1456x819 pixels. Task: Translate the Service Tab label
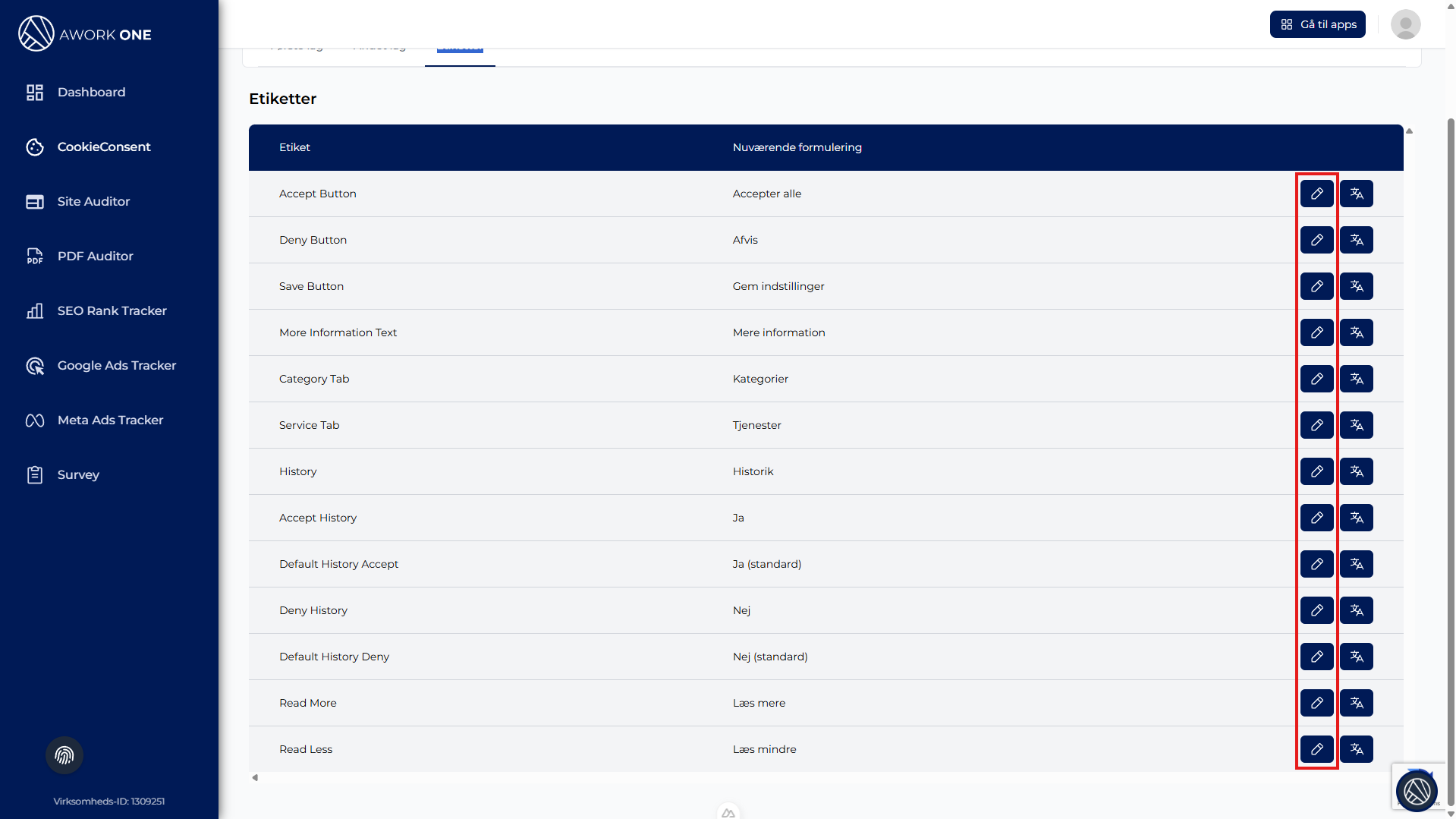pyautogui.click(x=1356, y=425)
